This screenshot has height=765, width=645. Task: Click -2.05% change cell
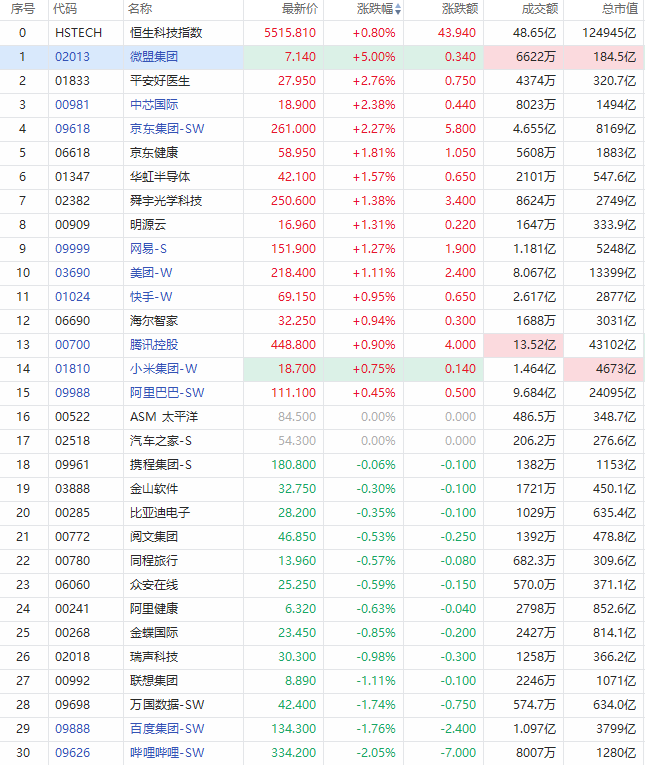coord(376,752)
